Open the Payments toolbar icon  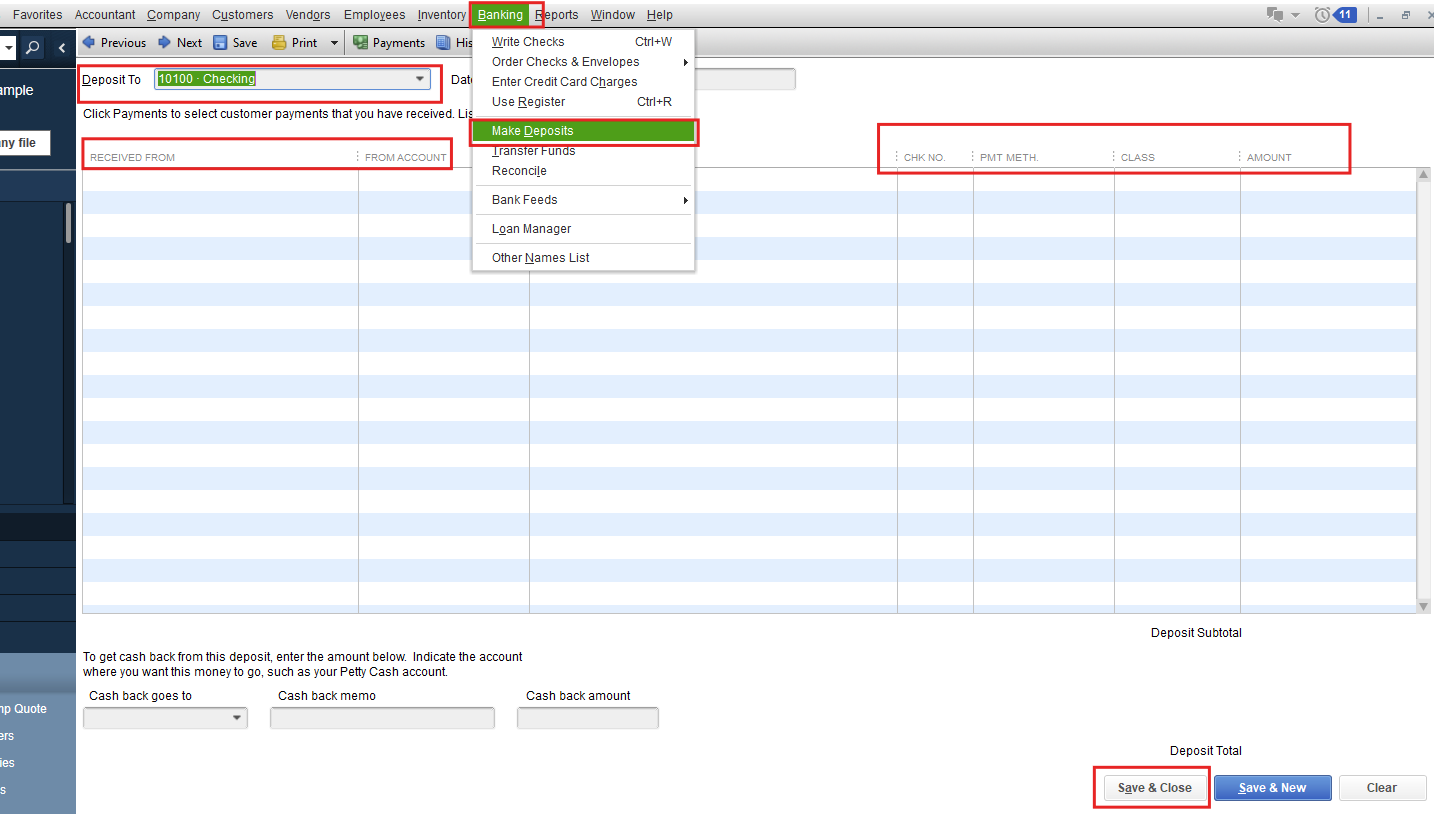tap(360, 43)
